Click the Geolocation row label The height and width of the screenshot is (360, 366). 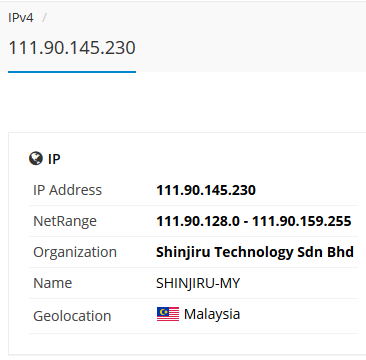[72, 316]
